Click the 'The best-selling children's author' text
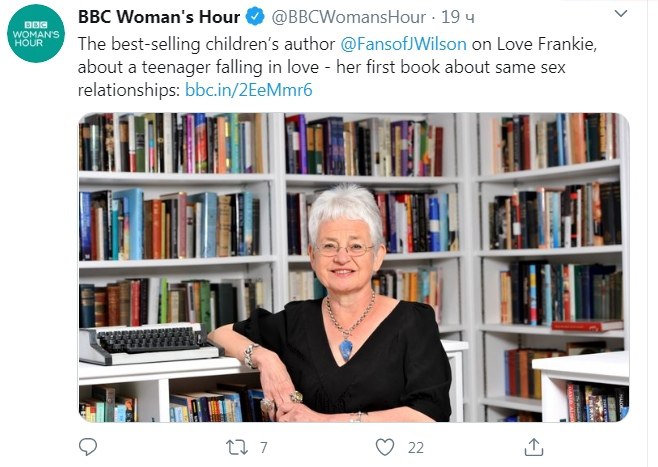The image size is (658, 467). coord(206,44)
